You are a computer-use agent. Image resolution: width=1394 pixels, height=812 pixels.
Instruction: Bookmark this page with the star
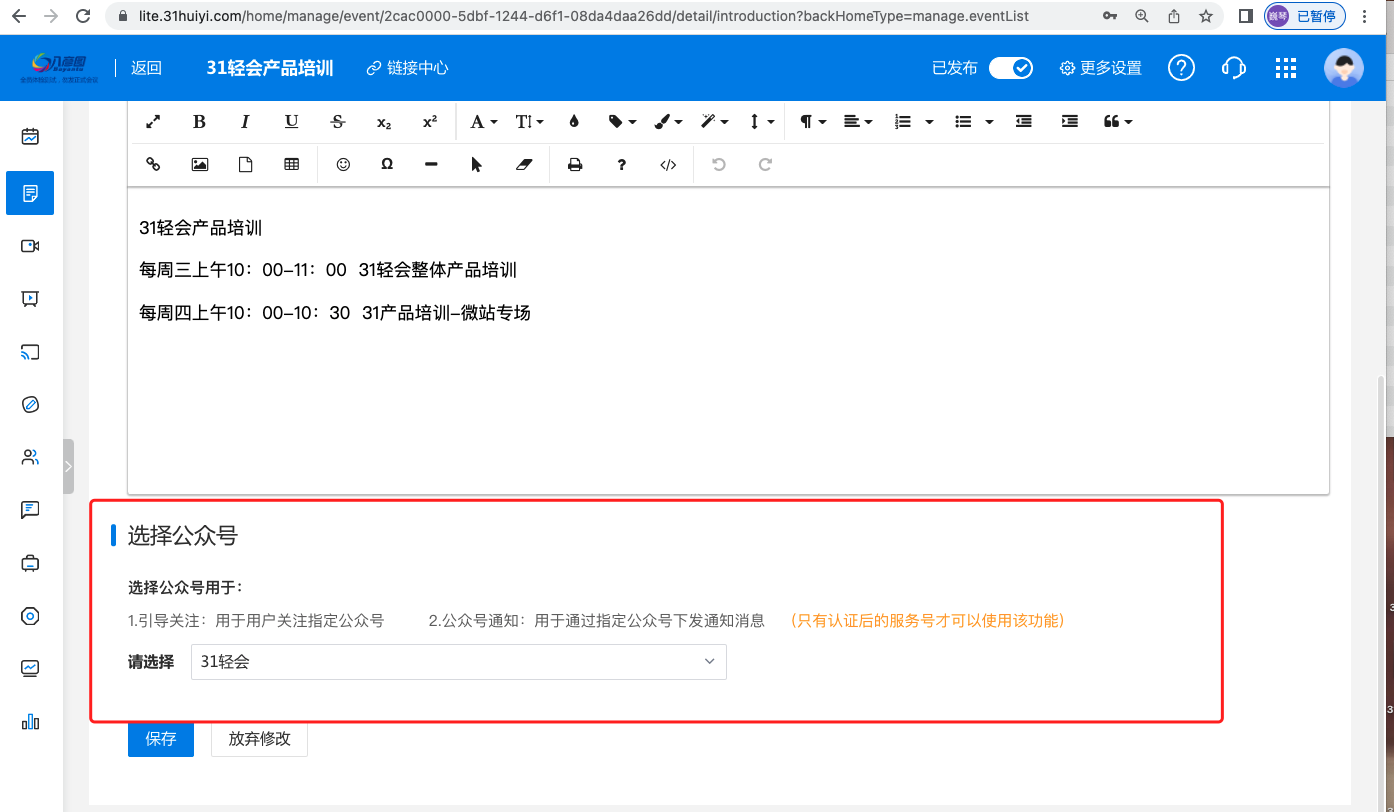(1206, 16)
